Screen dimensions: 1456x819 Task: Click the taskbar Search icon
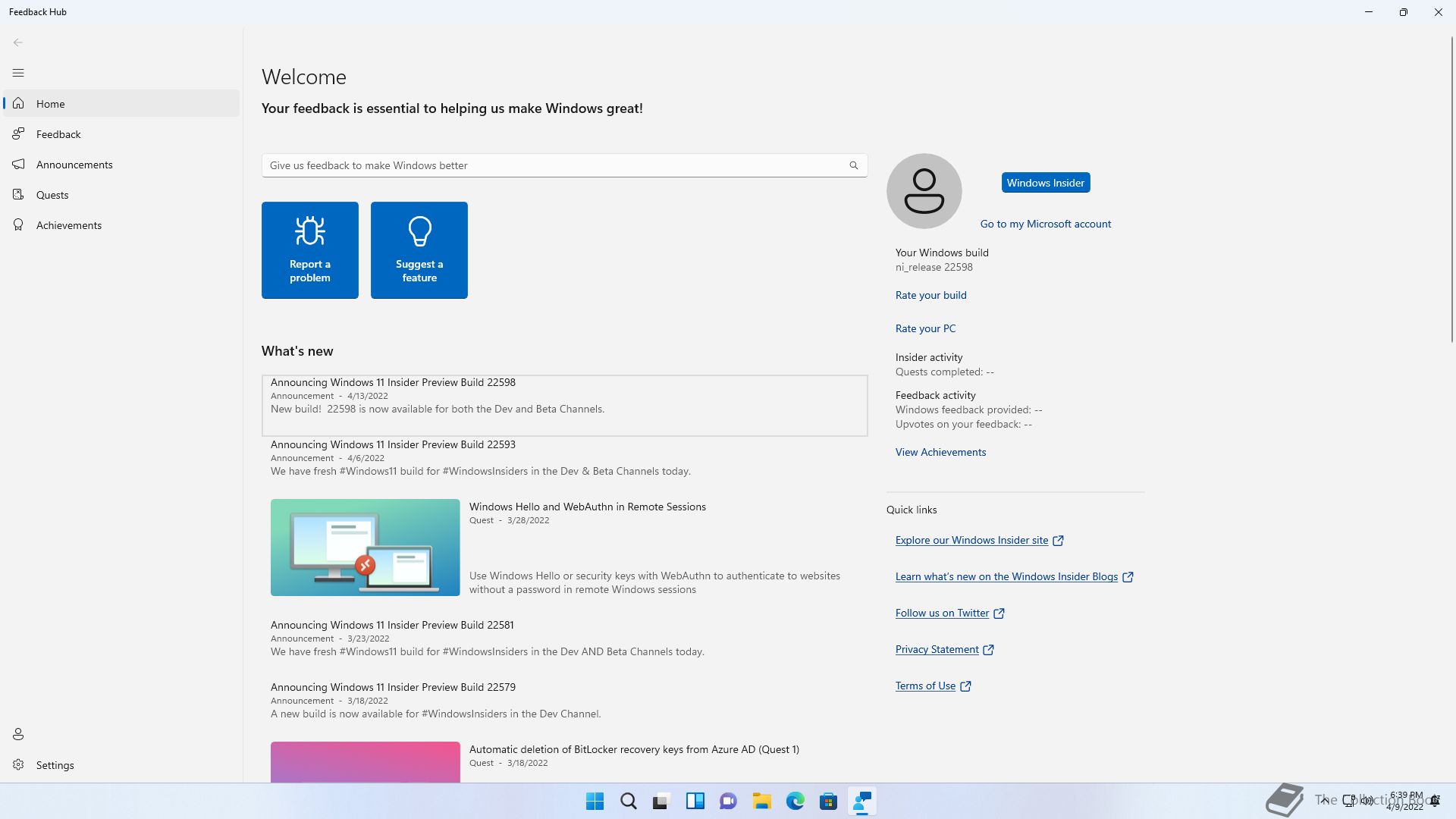point(629,801)
